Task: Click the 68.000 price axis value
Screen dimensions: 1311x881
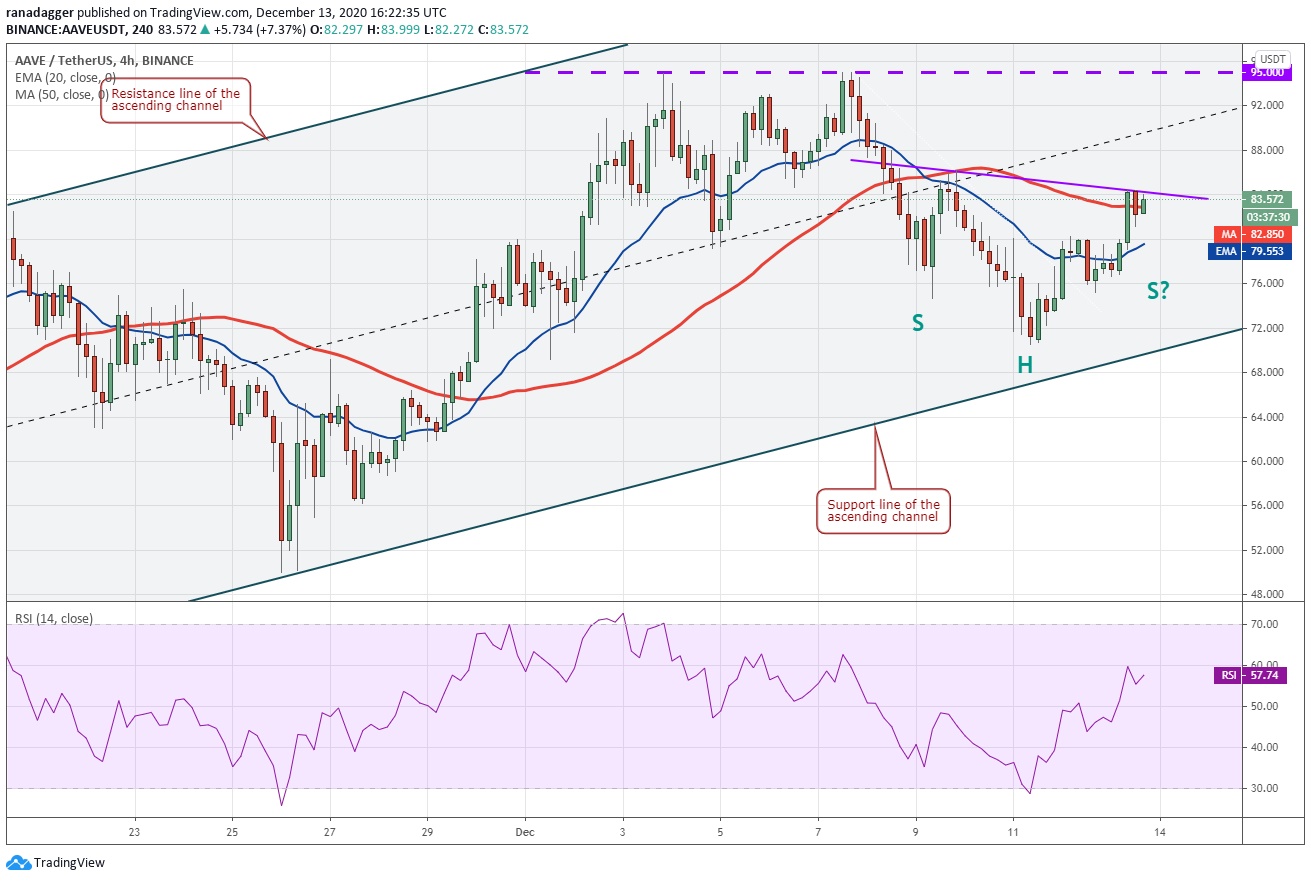Action: tap(1268, 372)
